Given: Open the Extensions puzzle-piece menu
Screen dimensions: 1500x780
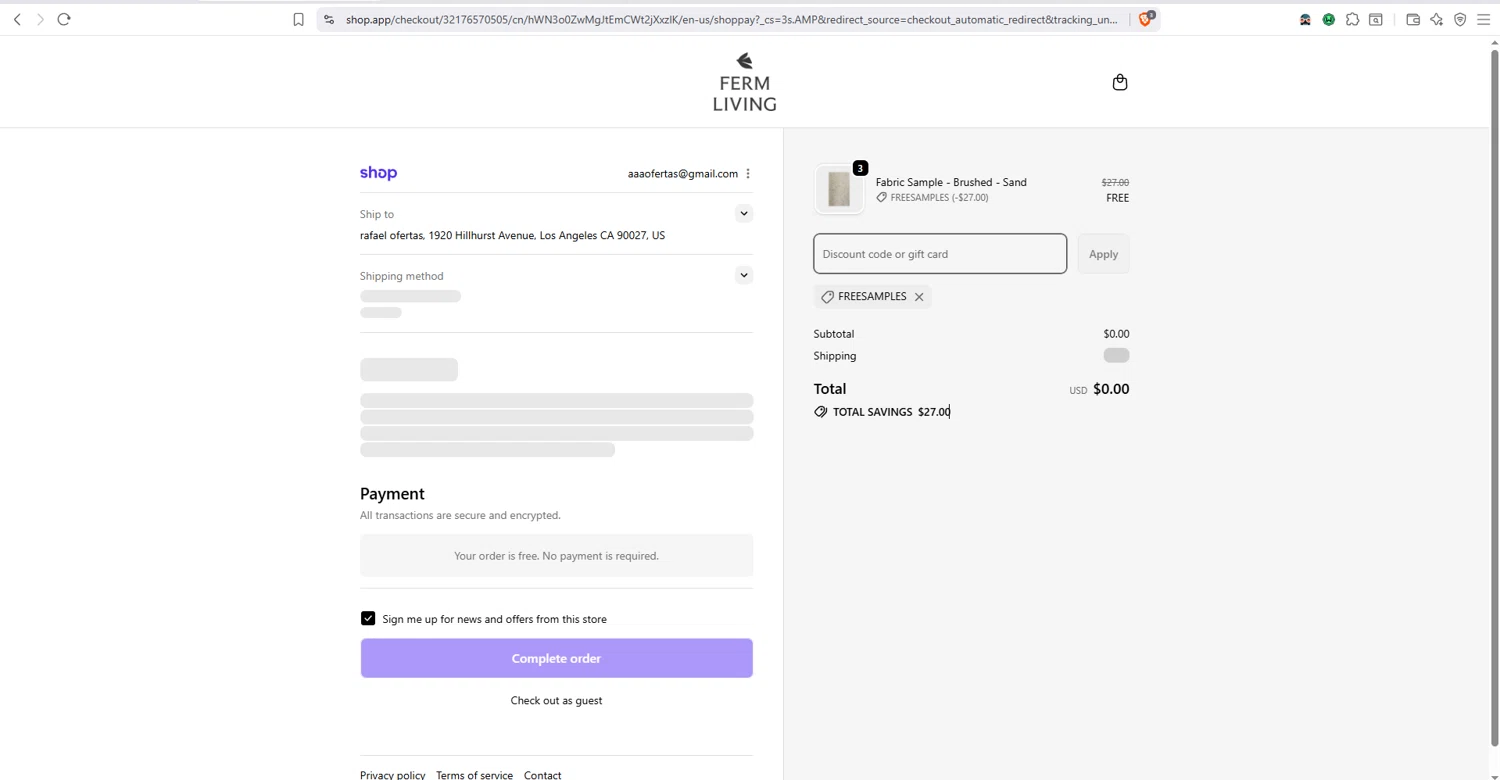Looking at the screenshot, I should click(1352, 19).
